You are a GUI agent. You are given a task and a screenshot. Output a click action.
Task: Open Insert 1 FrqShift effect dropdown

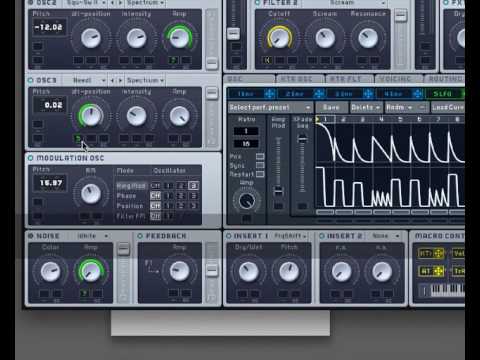pos(290,236)
